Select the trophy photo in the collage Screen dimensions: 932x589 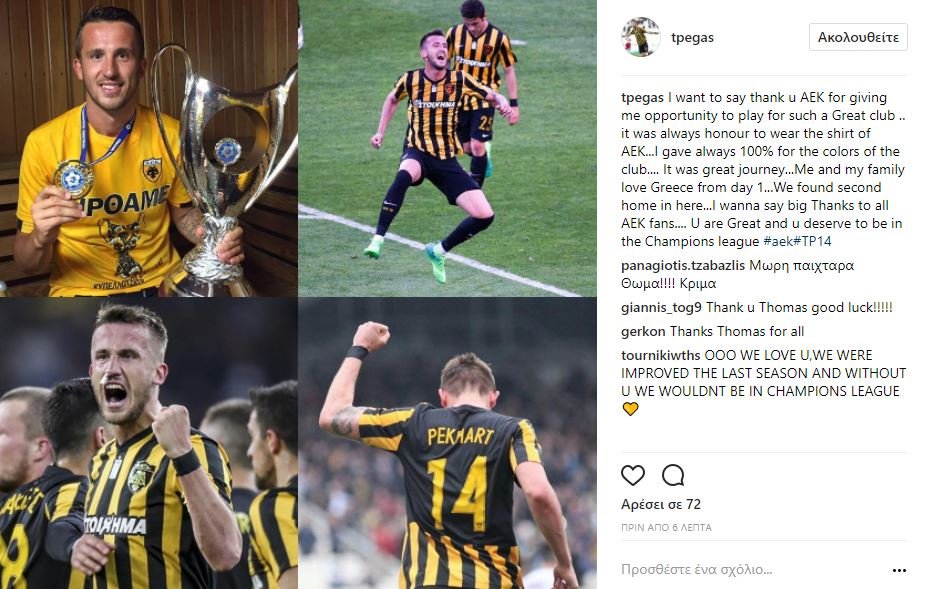pyautogui.click(x=149, y=148)
